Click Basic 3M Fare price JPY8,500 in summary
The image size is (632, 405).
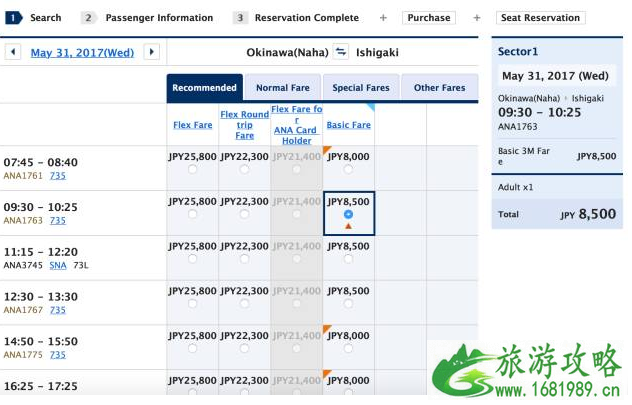(597, 156)
